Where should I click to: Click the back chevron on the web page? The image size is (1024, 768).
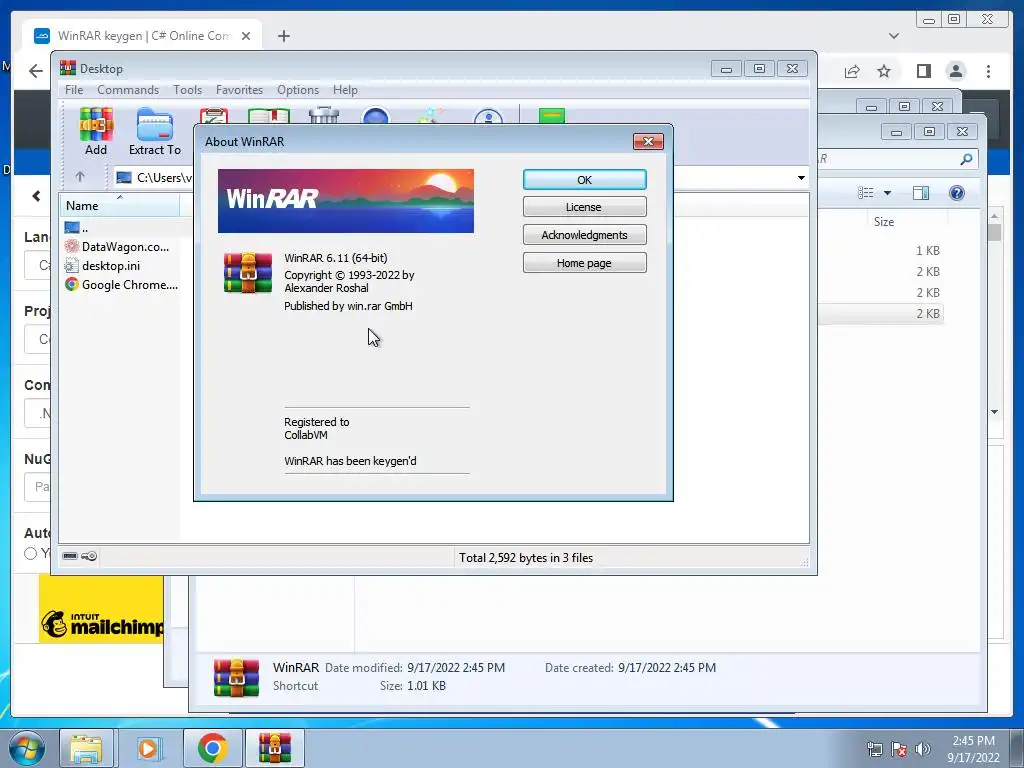37,196
